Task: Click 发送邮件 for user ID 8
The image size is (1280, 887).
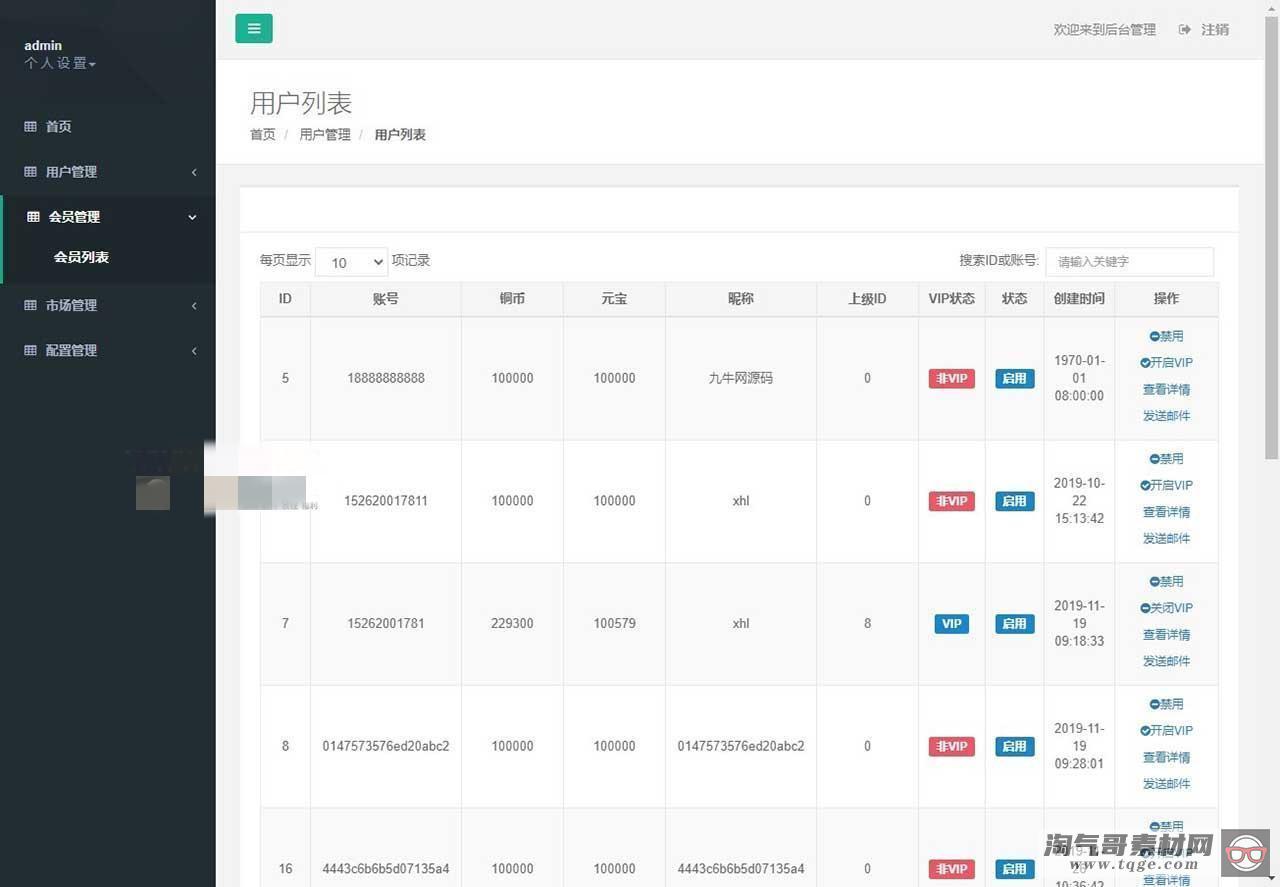Action: pos(1166,784)
